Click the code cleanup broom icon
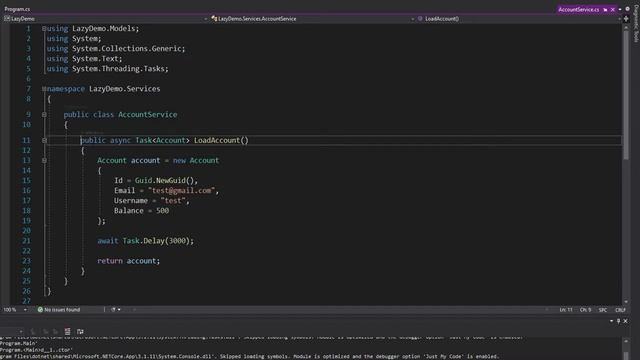The height and width of the screenshot is (360, 640). 113,310
